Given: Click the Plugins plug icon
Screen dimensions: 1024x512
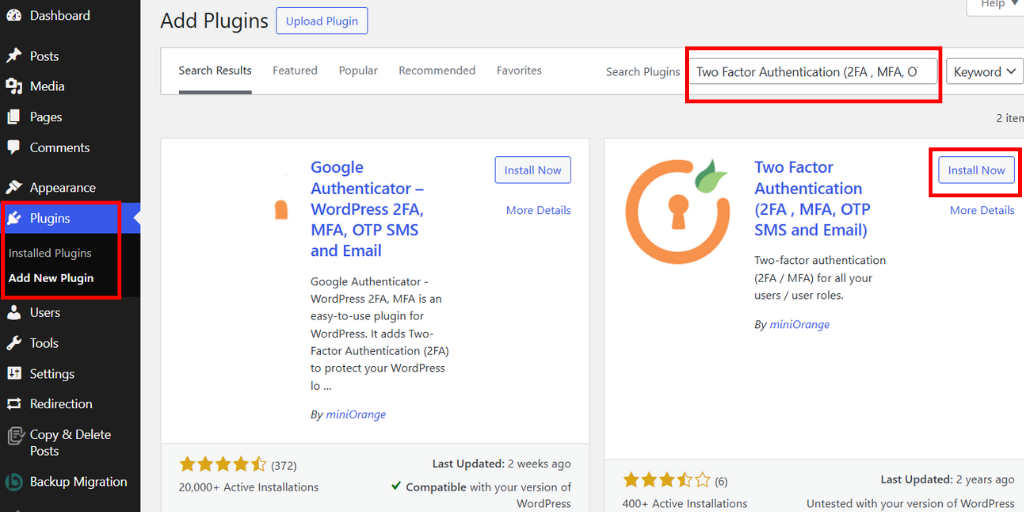Looking at the screenshot, I should (x=14, y=218).
